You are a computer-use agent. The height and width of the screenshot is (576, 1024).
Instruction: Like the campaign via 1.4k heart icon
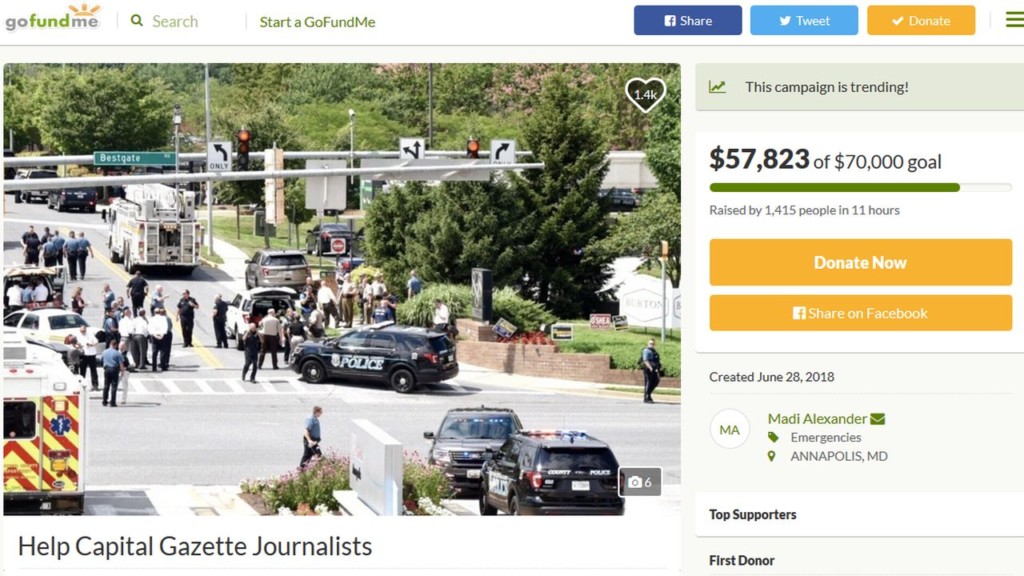[x=645, y=95]
